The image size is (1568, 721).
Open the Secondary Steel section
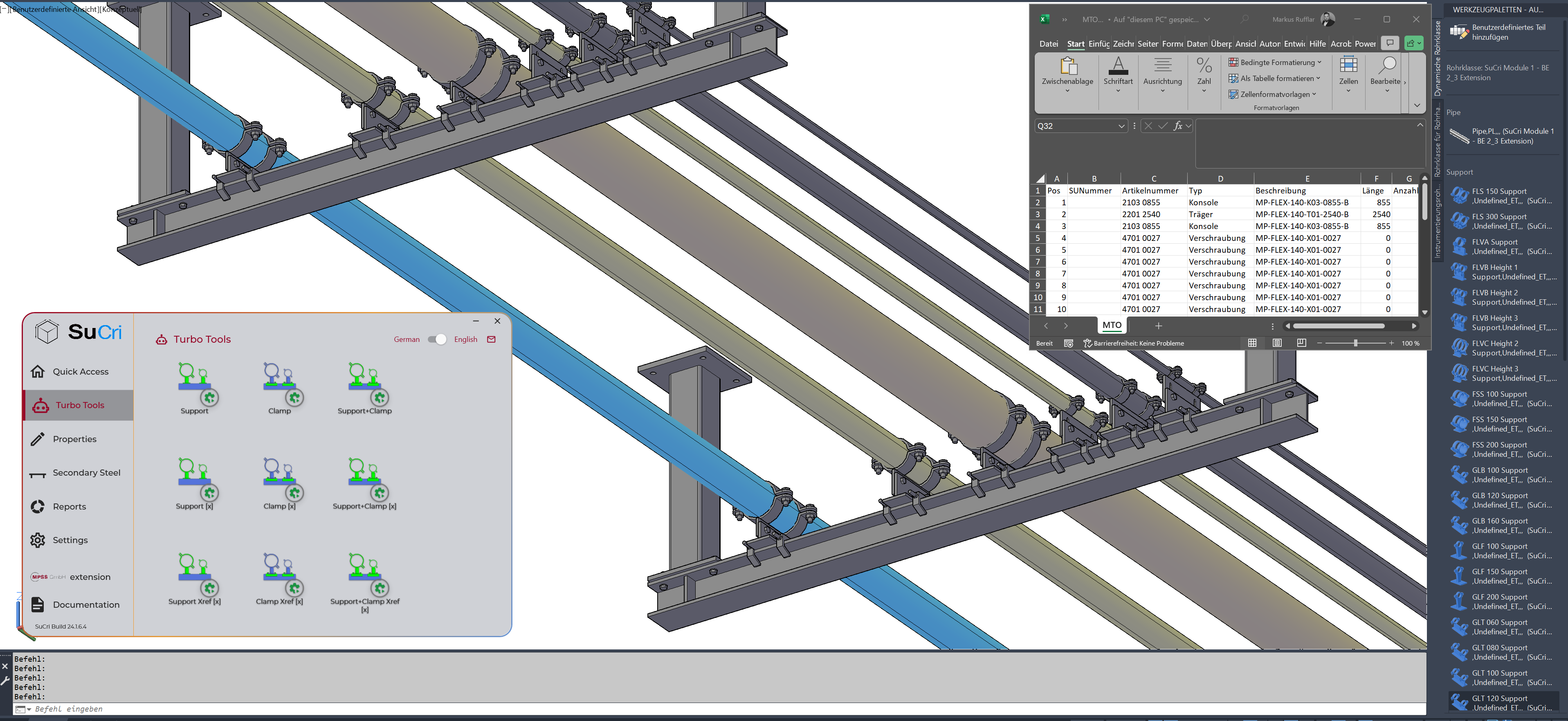(86, 473)
